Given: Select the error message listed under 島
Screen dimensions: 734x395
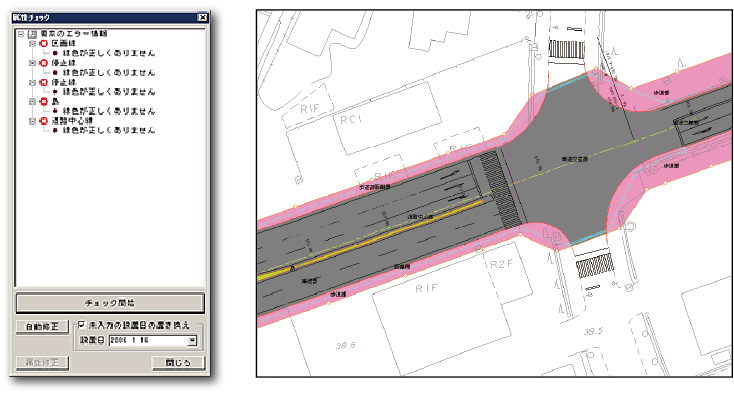Looking at the screenshot, I should [x=109, y=111].
